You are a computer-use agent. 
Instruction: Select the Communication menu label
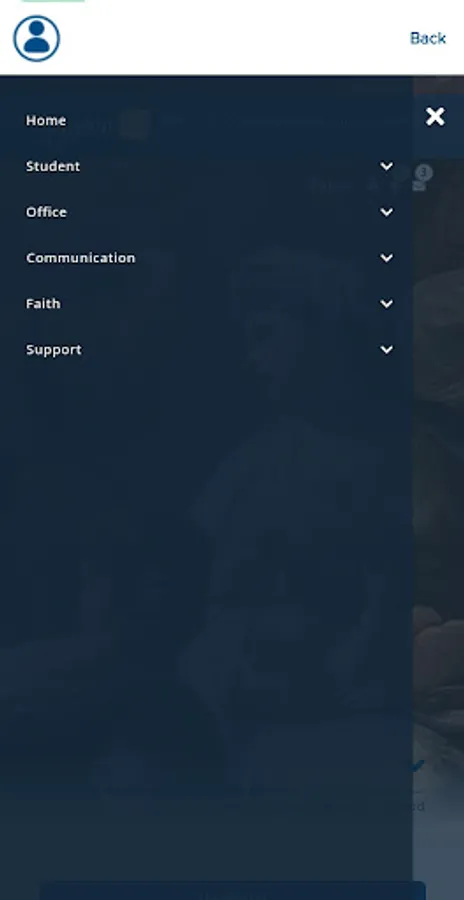80,258
